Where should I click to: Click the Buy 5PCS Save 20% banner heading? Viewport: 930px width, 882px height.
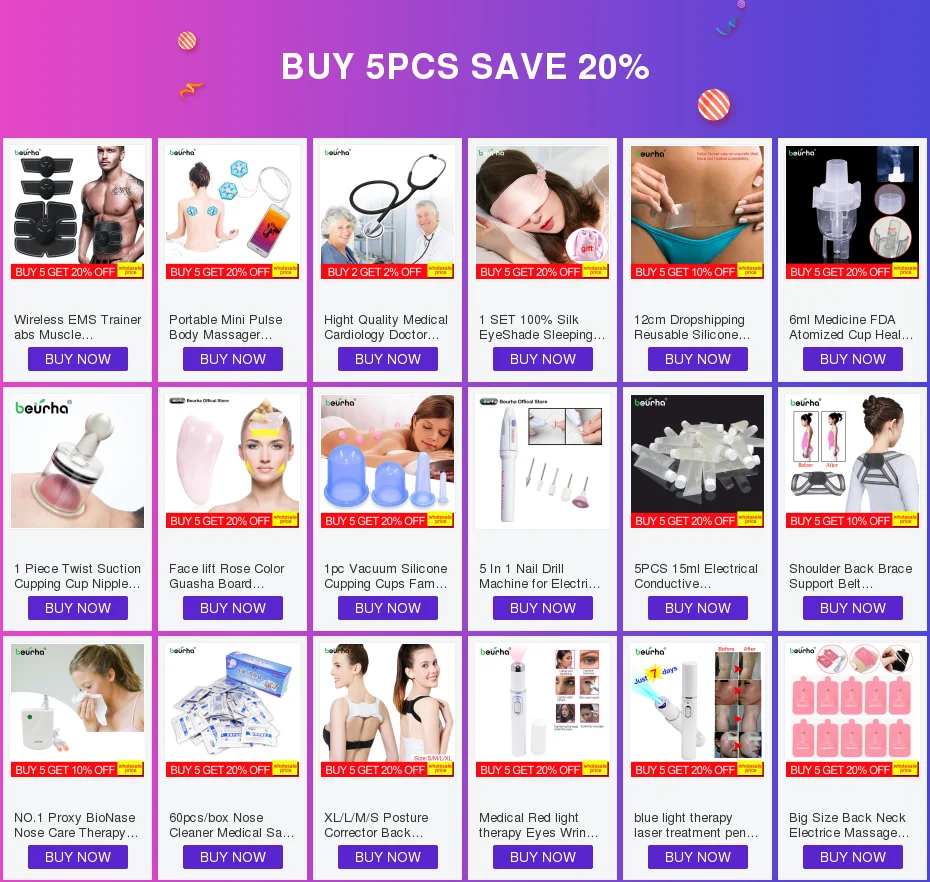coord(465,66)
